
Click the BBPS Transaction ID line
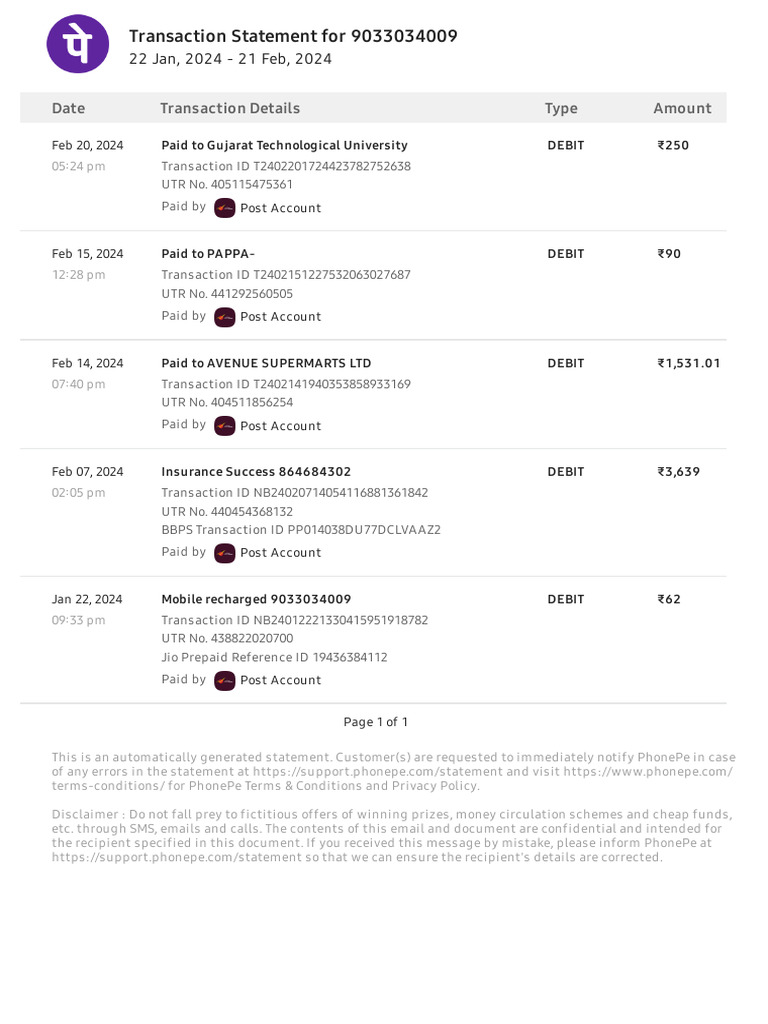pos(301,531)
